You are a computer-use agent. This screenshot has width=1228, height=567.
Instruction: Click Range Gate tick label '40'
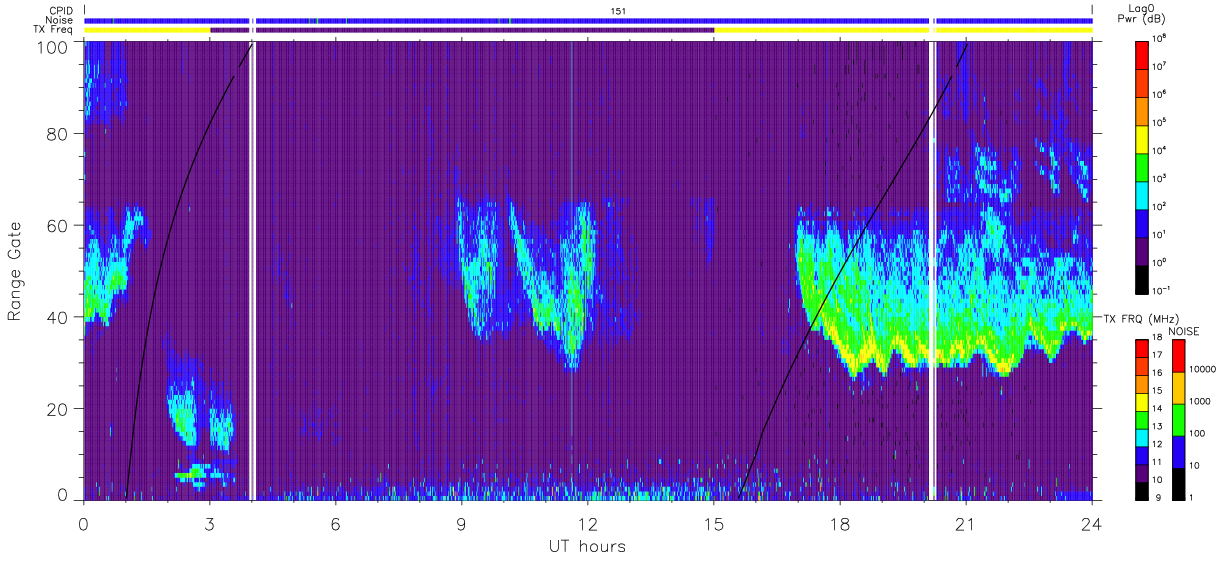[x=56, y=317]
